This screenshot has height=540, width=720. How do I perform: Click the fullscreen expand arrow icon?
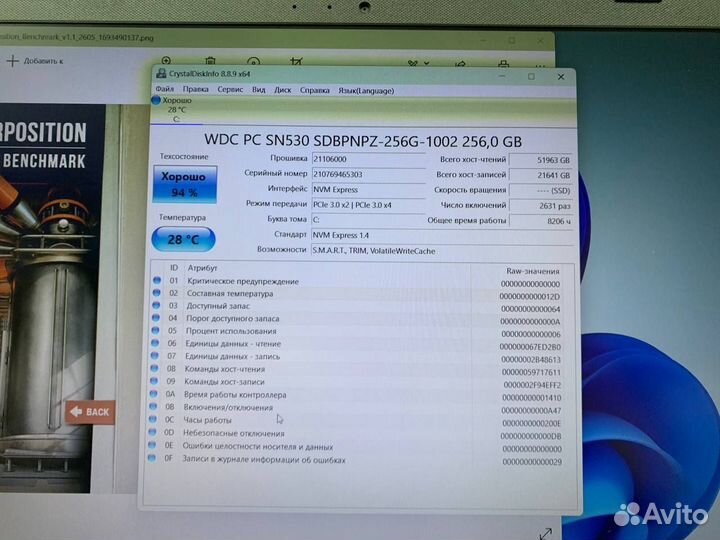point(546,534)
